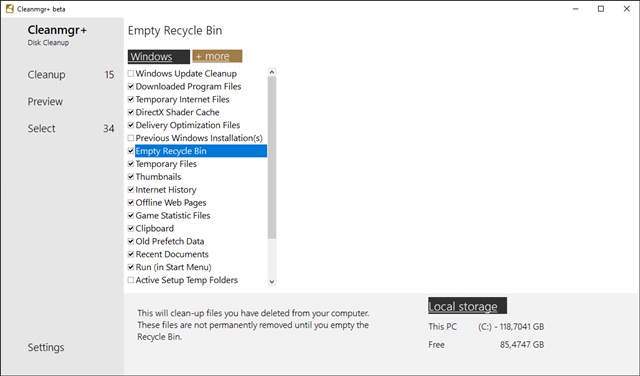Switch to the Windows tab

(x=159, y=56)
